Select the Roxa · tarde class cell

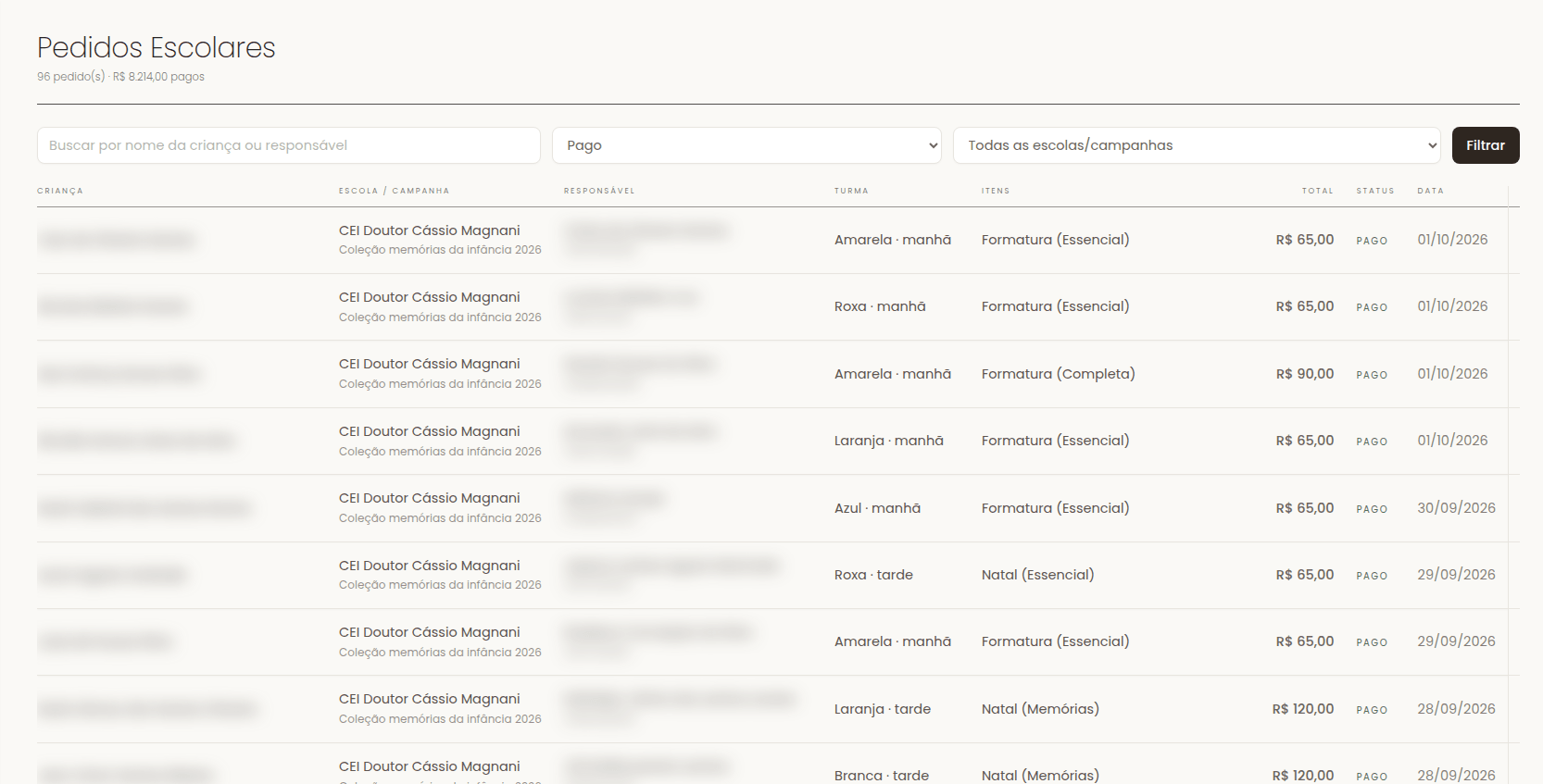[873, 575]
